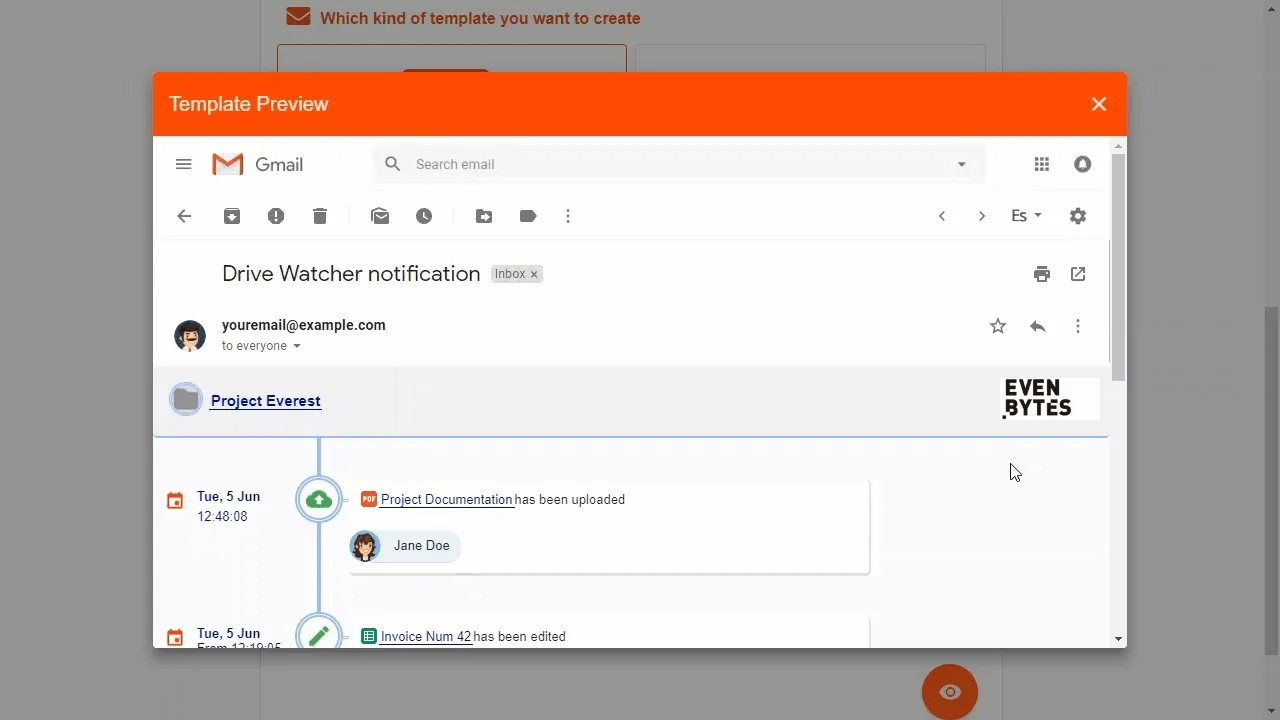Screen dimensions: 1280x720
Task: Snooze the email with the clock icon
Action: 424,216
